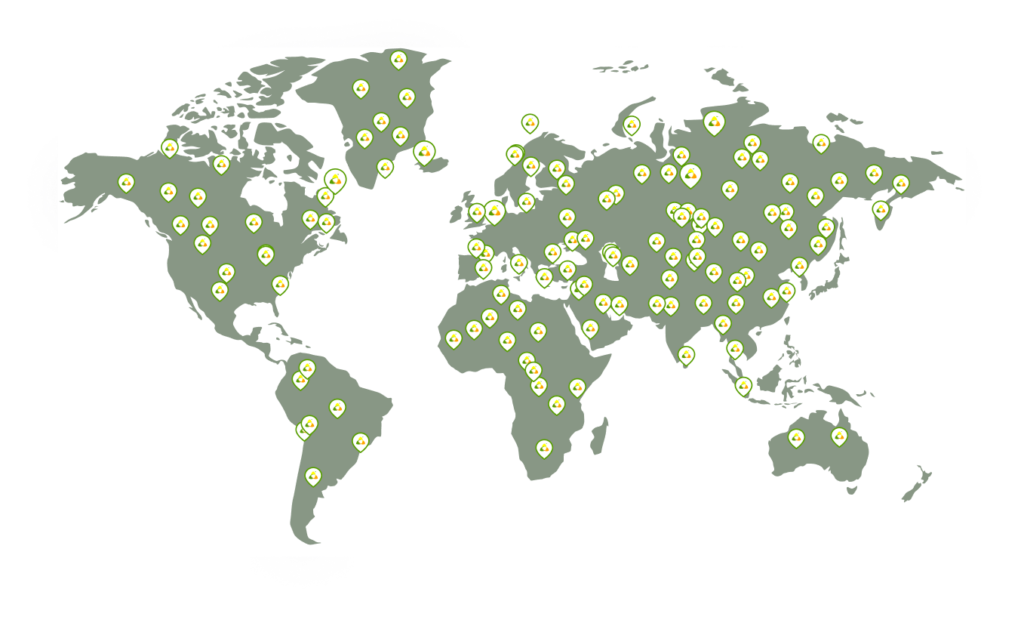Open the marker in Argentina
1024x626 pixels.
point(313,476)
